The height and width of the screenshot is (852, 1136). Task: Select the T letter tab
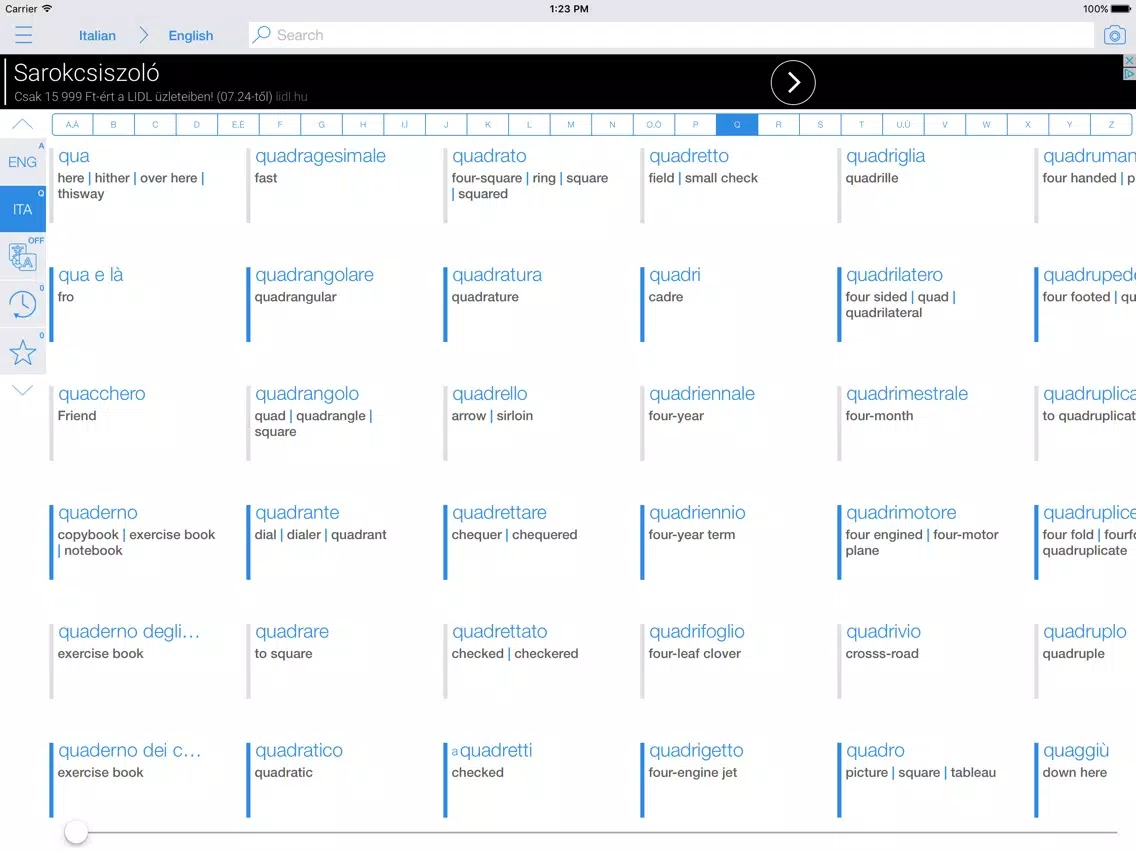(861, 125)
